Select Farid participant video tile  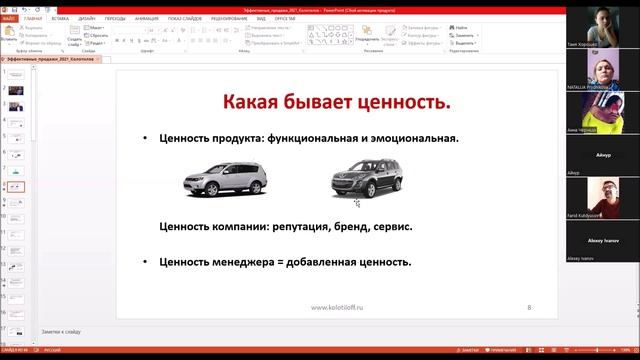click(603, 198)
